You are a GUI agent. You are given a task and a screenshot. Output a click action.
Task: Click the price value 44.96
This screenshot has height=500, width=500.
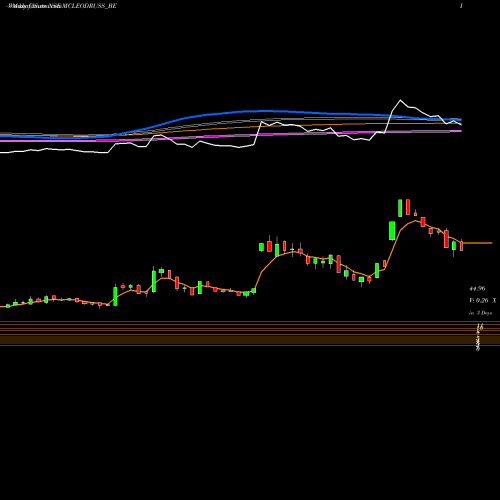click(x=477, y=289)
